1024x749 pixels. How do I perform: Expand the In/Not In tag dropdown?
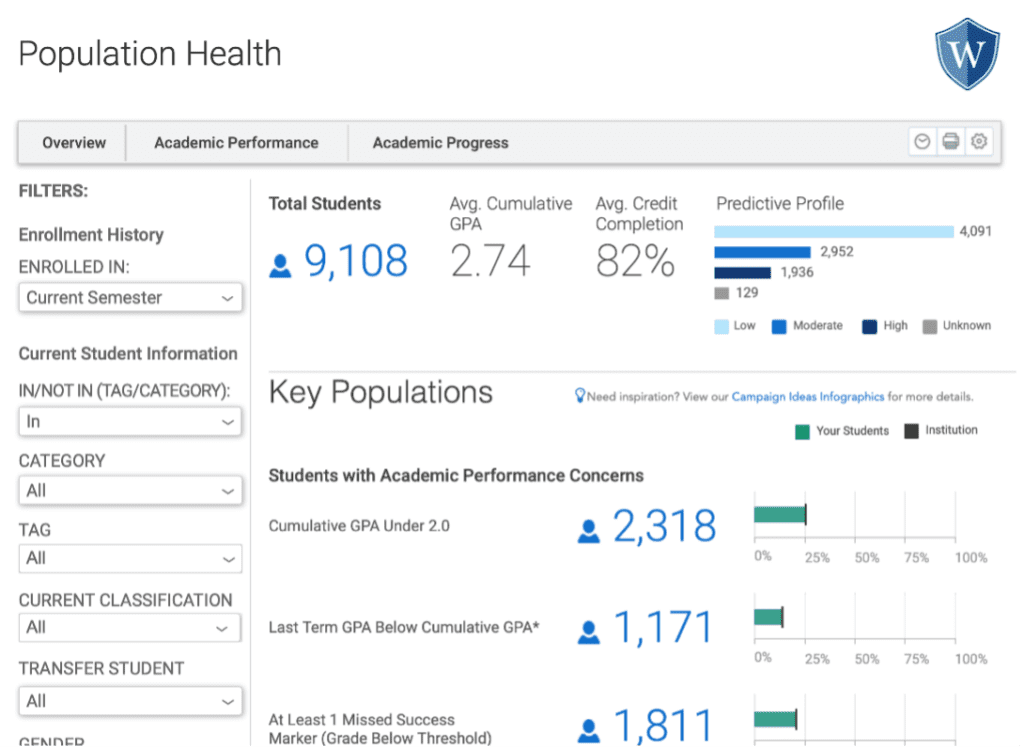[131, 422]
